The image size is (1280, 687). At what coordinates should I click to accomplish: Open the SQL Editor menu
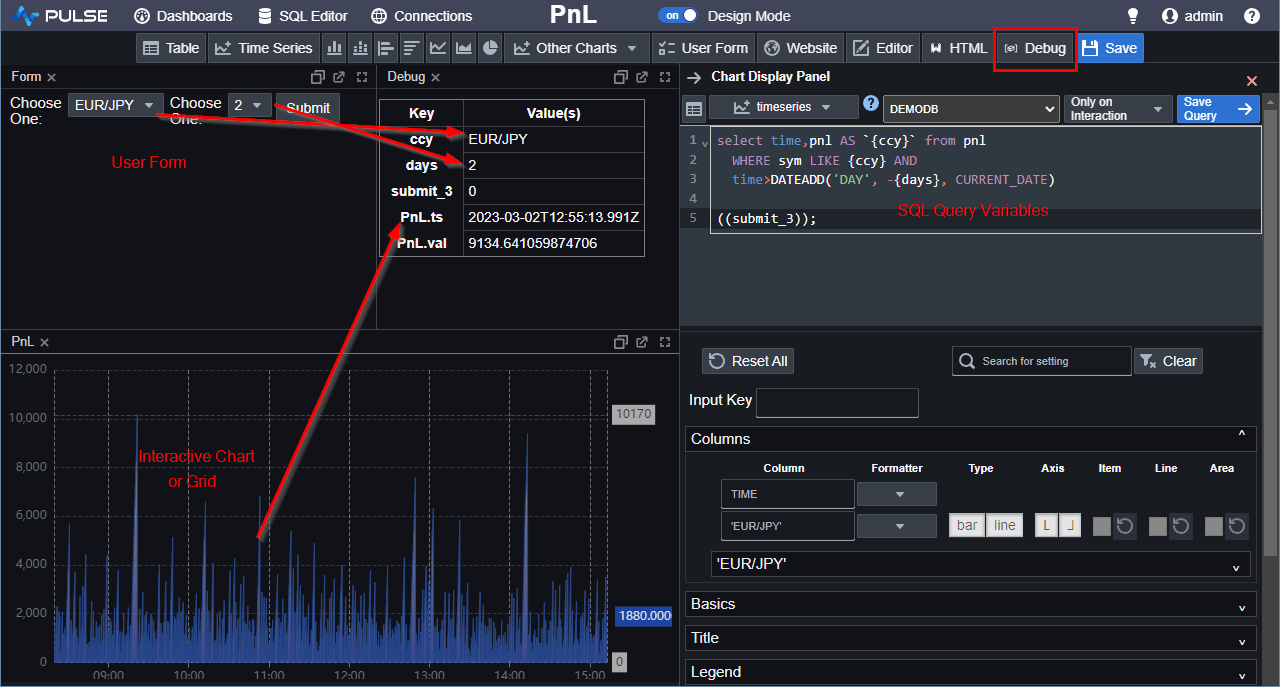303,16
